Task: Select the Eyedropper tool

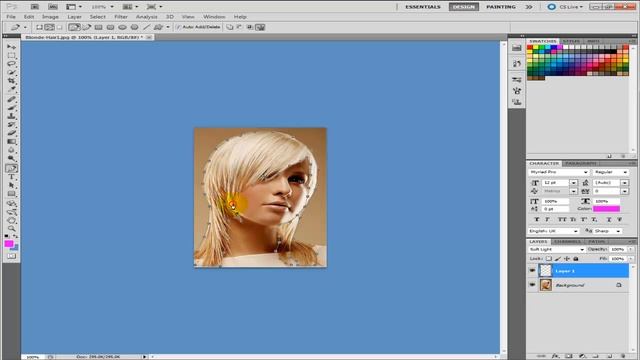Action: pyautogui.click(x=11, y=89)
